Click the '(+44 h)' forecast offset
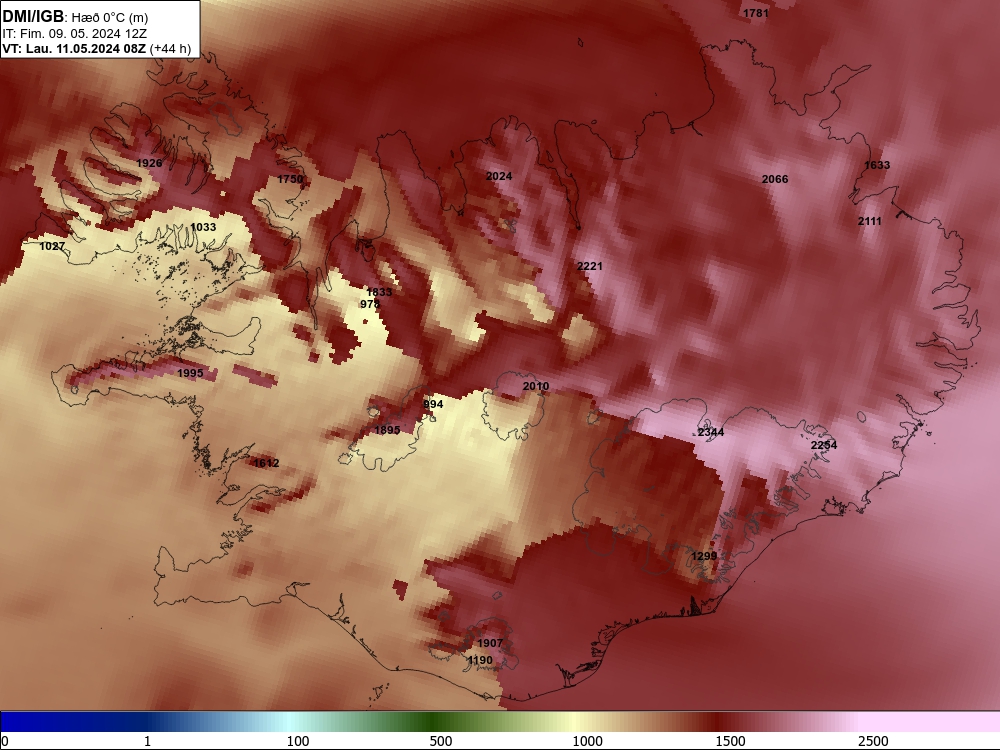Image resolution: width=1000 pixels, height=750 pixels. click(x=170, y=48)
